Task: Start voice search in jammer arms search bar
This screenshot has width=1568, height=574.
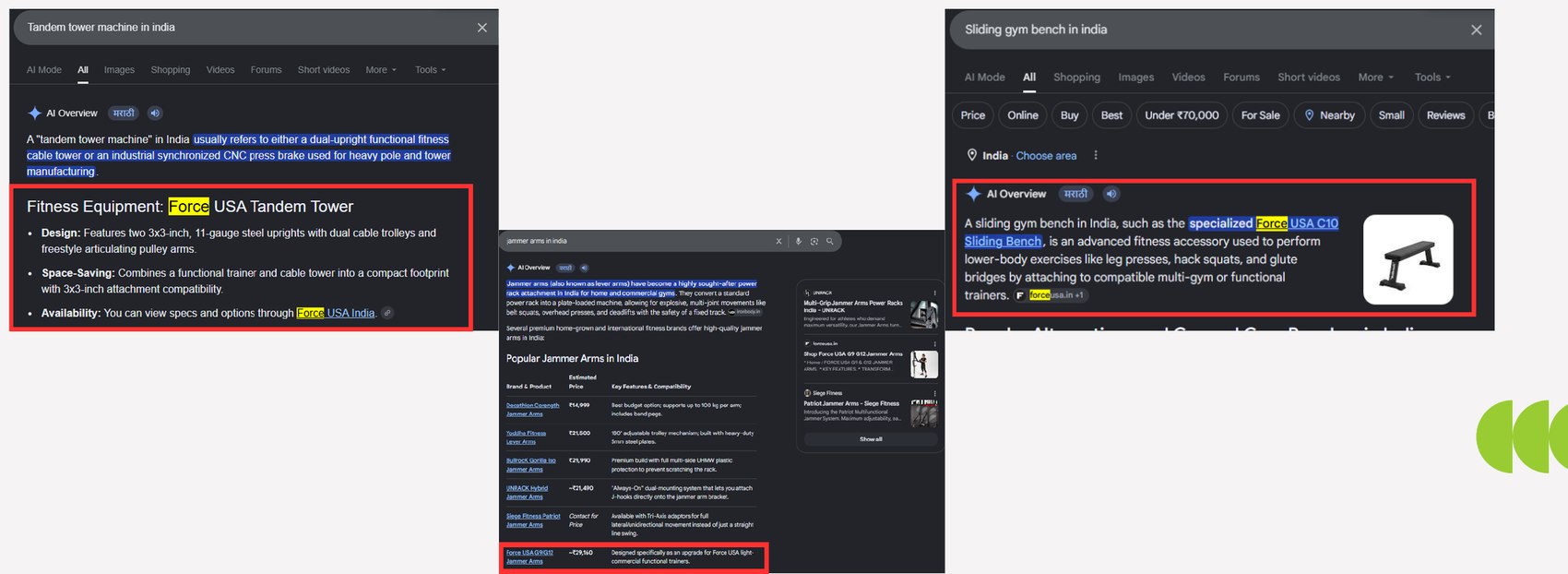Action: 799,241
